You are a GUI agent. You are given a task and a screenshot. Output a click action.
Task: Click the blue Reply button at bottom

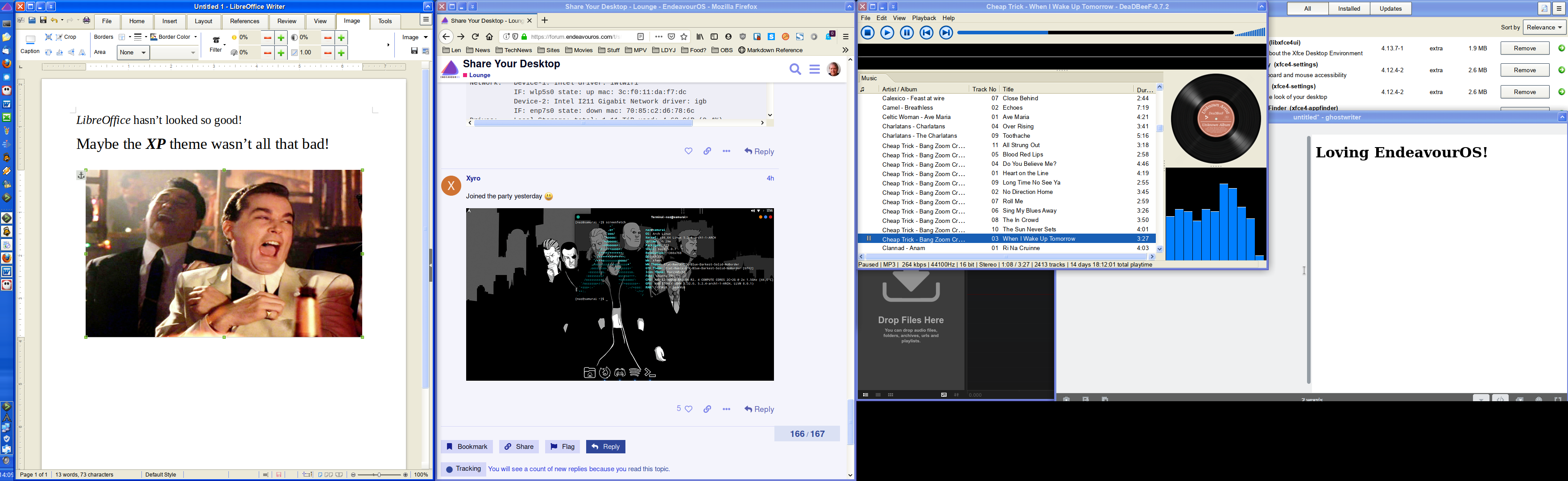coord(605,447)
